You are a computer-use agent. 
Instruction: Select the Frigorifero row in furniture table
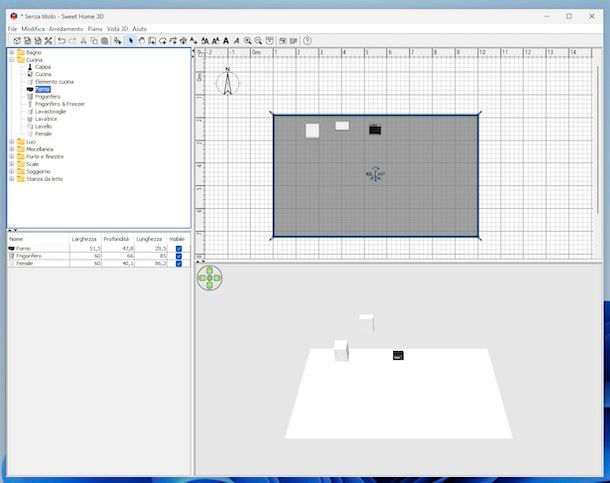tap(99, 256)
